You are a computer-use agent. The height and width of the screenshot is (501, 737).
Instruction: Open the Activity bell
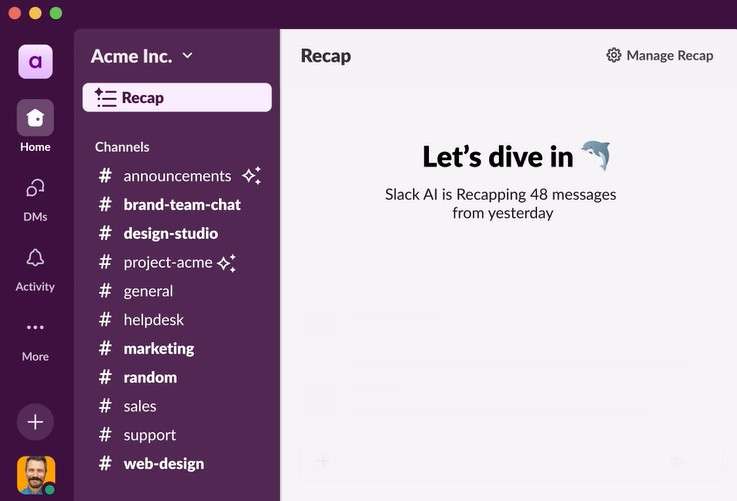tap(35, 270)
